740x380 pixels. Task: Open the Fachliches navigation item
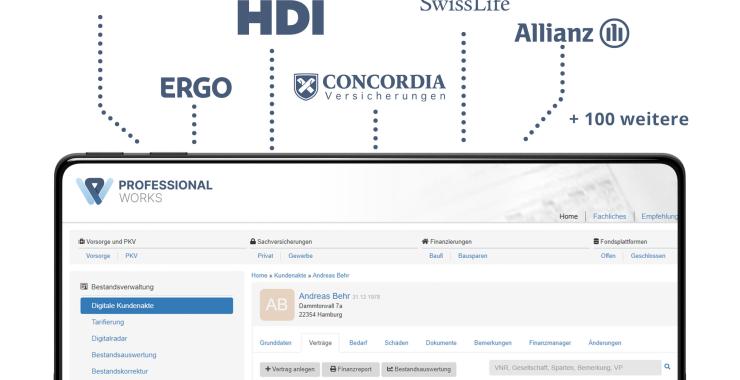pos(609,216)
